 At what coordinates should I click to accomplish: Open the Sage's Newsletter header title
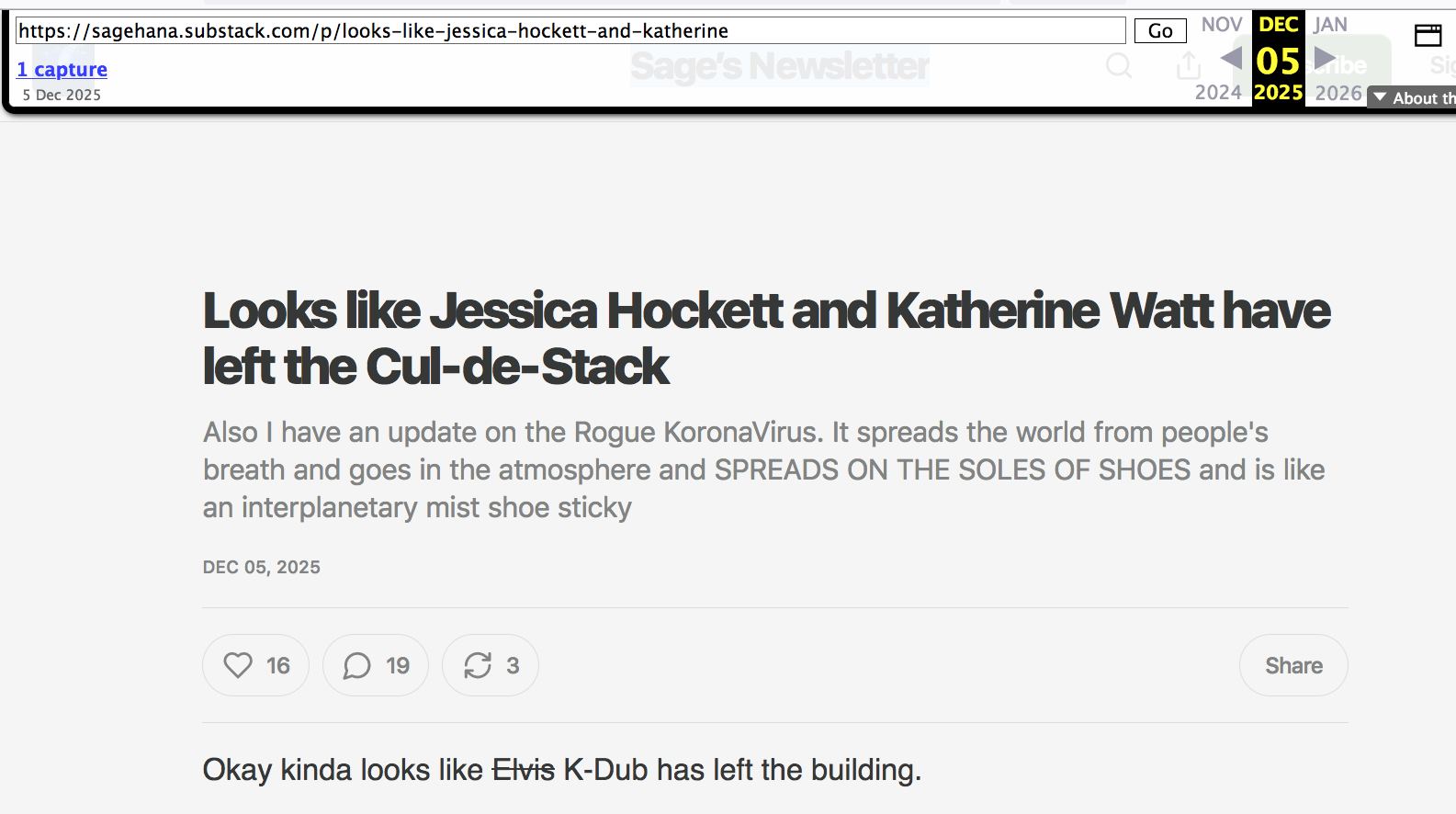tap(779, 66)
